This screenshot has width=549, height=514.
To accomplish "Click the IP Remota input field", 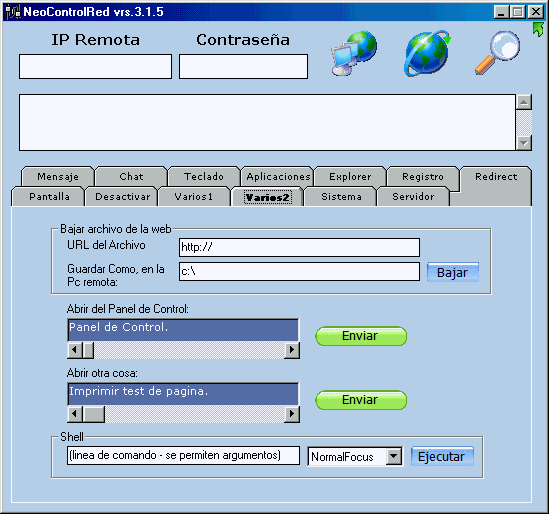I will coord(95,66).
